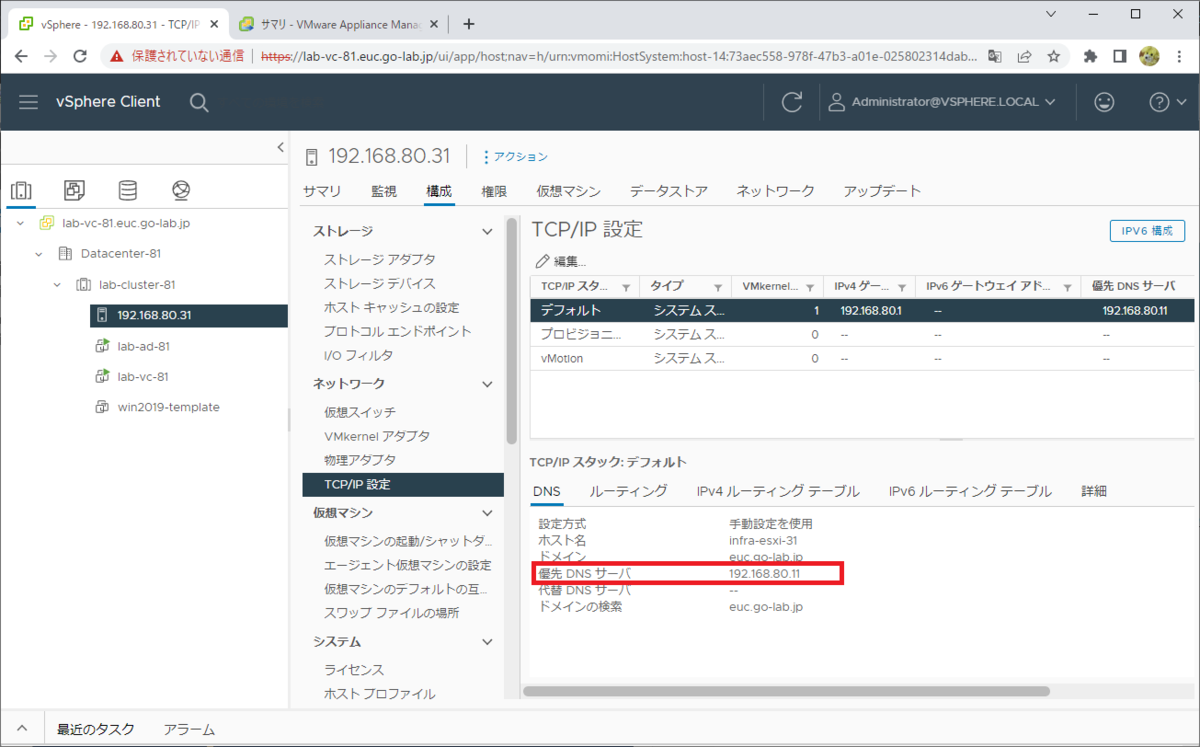Select Datacenter-81 in inventory tree
1200x747 pixels.
pyautogui.click(x=120, y=254)
